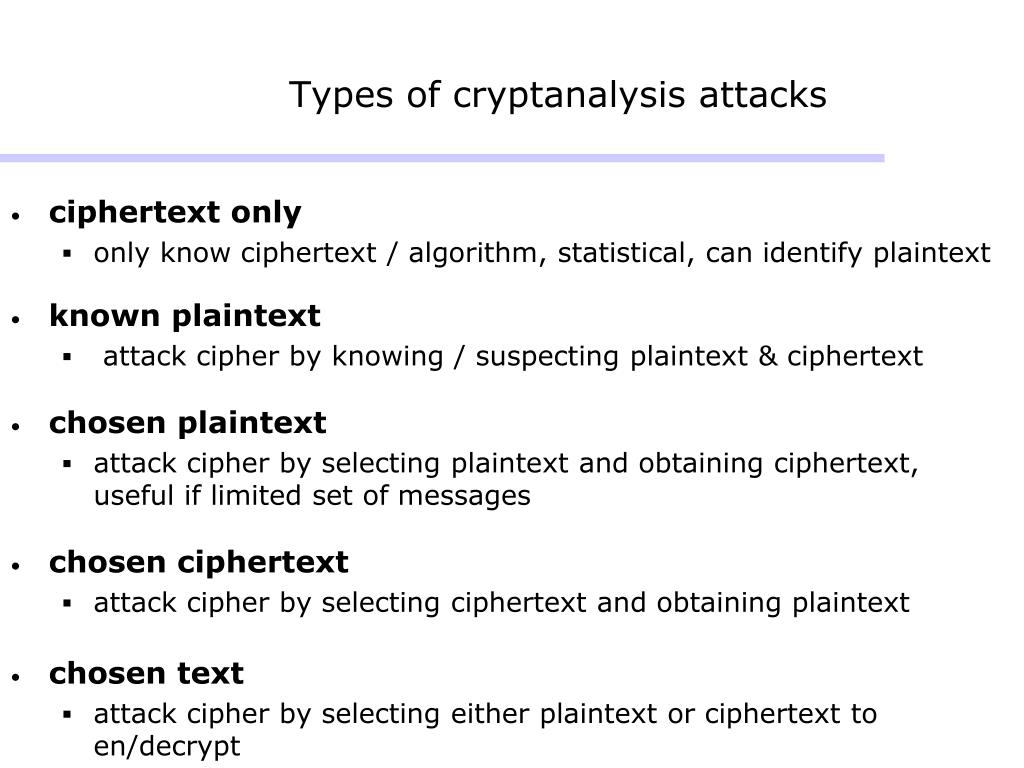Click the slide title 'Types of cryptanalysis attacks'
Viewport: 1024px width, 768px height.
558,95
